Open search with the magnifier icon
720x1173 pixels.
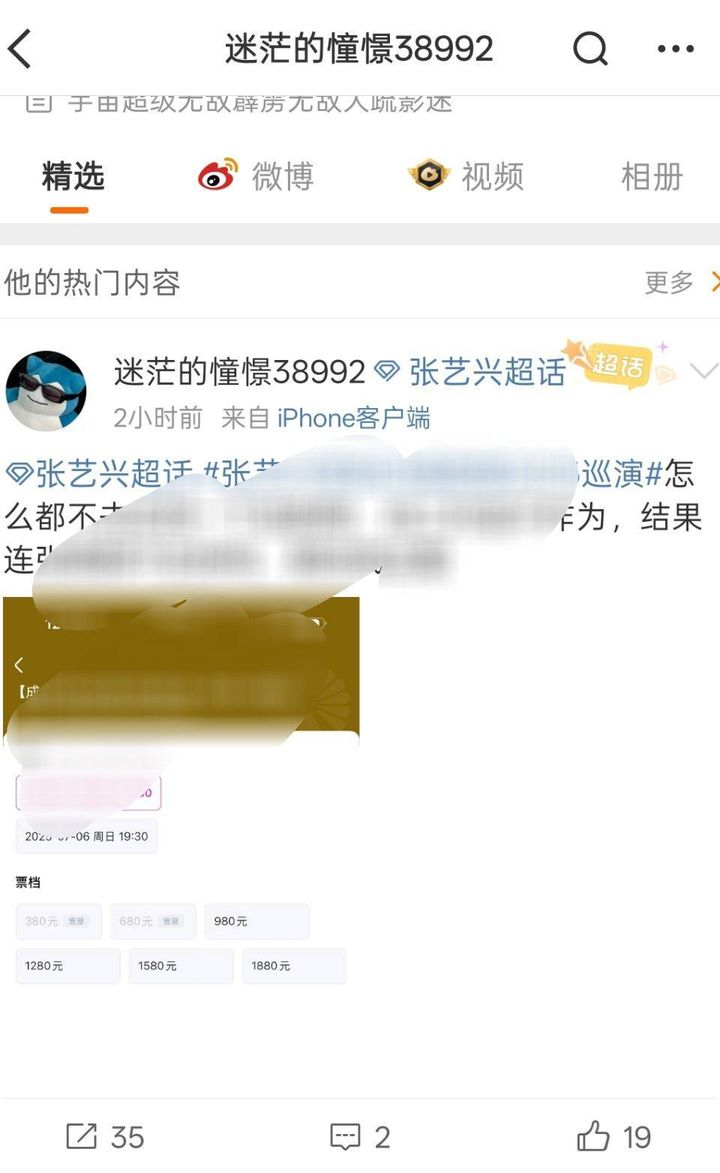591,49
